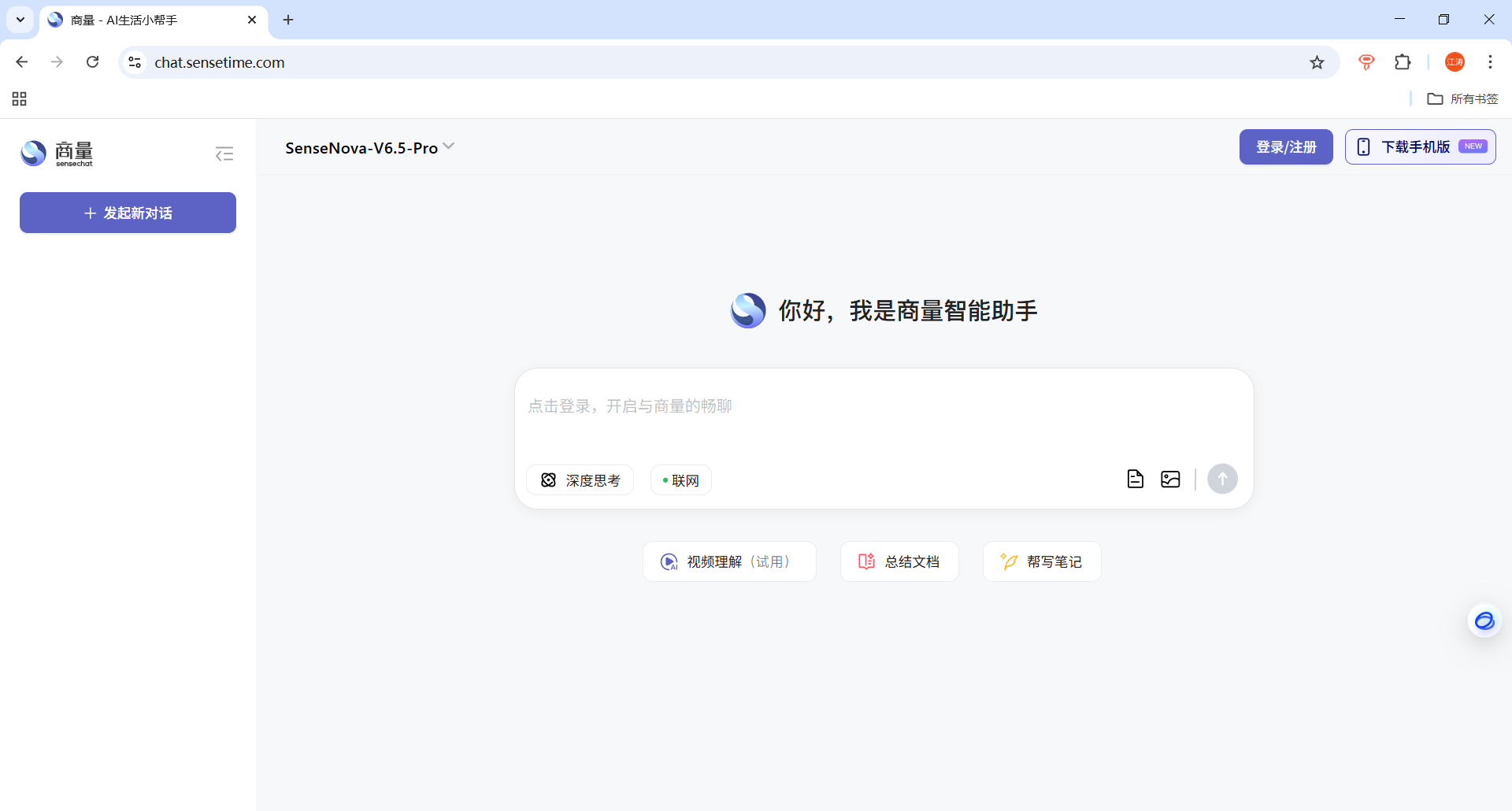The height and width of the screenshot is (811, 1512).
Task: View site information icon in address bar
Action: [135, 62]
